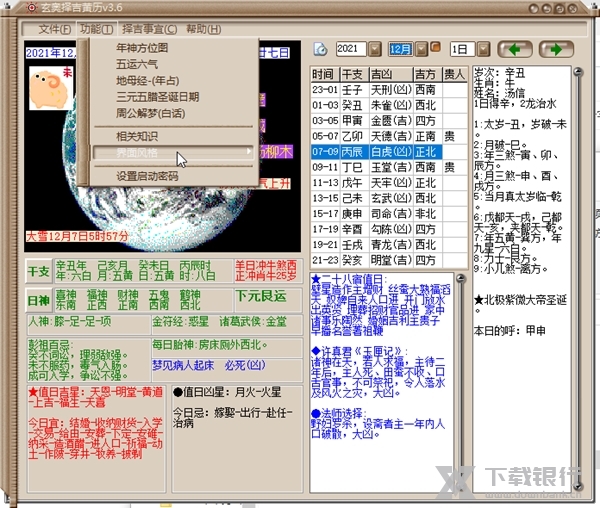Click the 本日的呼: 甲申 text
This screenshot has height=508, width=600.
point(509,331)
